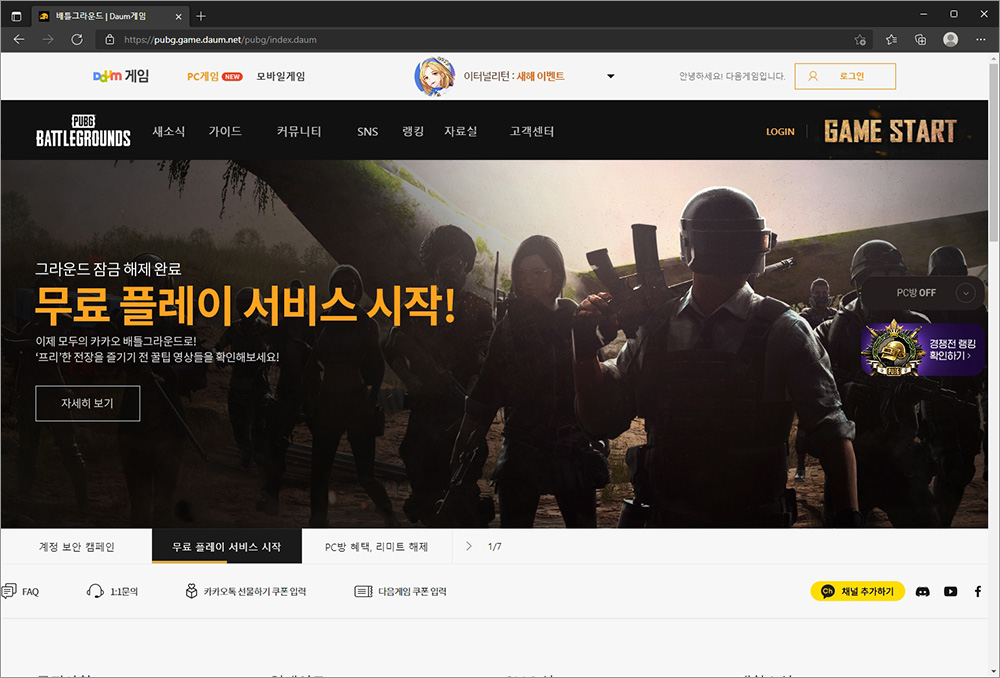Open the 커뮤니티 menu
Viewport: 1000px width, 678px height.
[x=298, y=131]
